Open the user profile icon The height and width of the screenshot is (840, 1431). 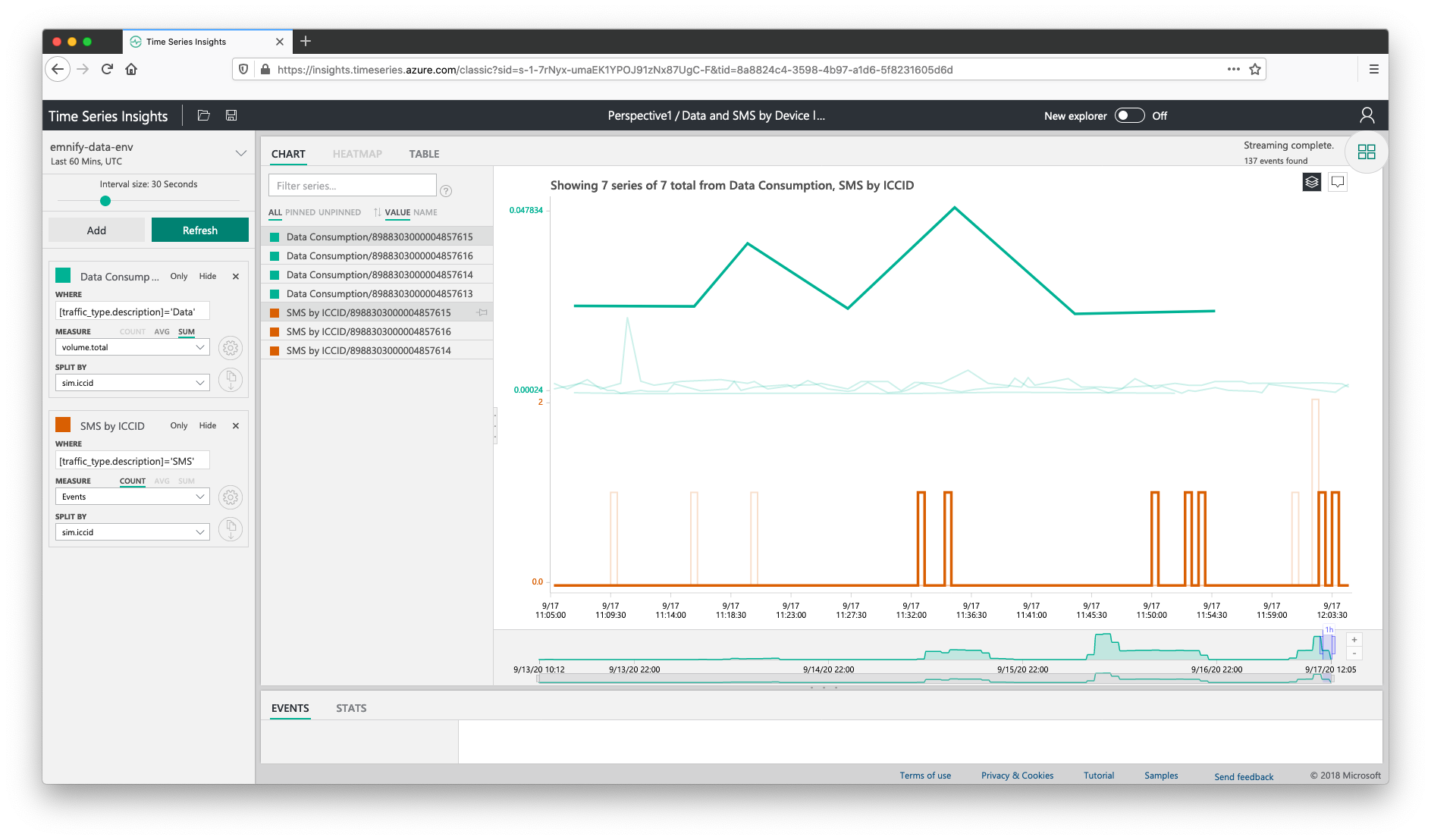click(1367, 115)
